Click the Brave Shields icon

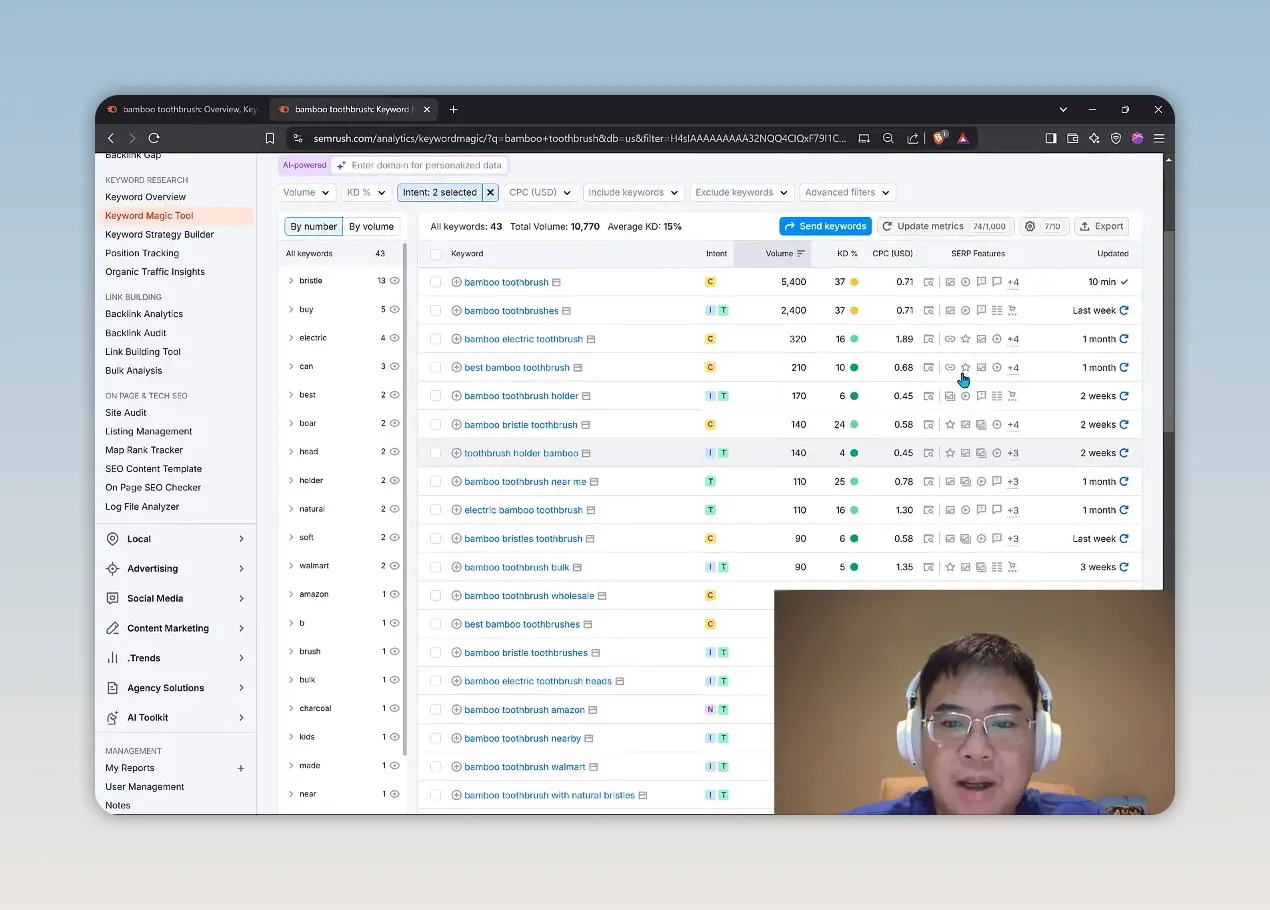(x=939, y=138)
